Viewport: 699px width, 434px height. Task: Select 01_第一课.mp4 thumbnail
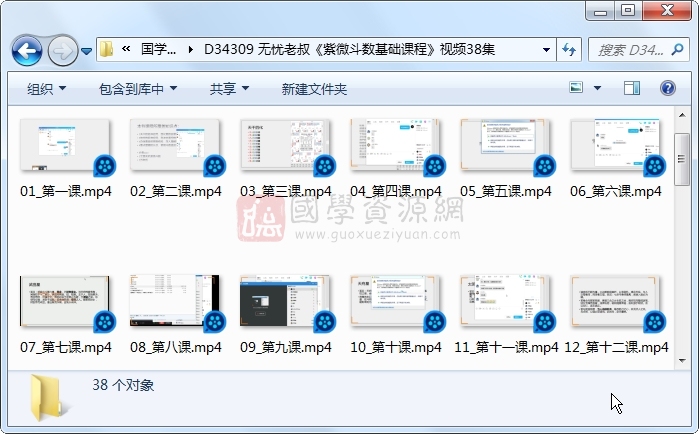pos(64,144)
